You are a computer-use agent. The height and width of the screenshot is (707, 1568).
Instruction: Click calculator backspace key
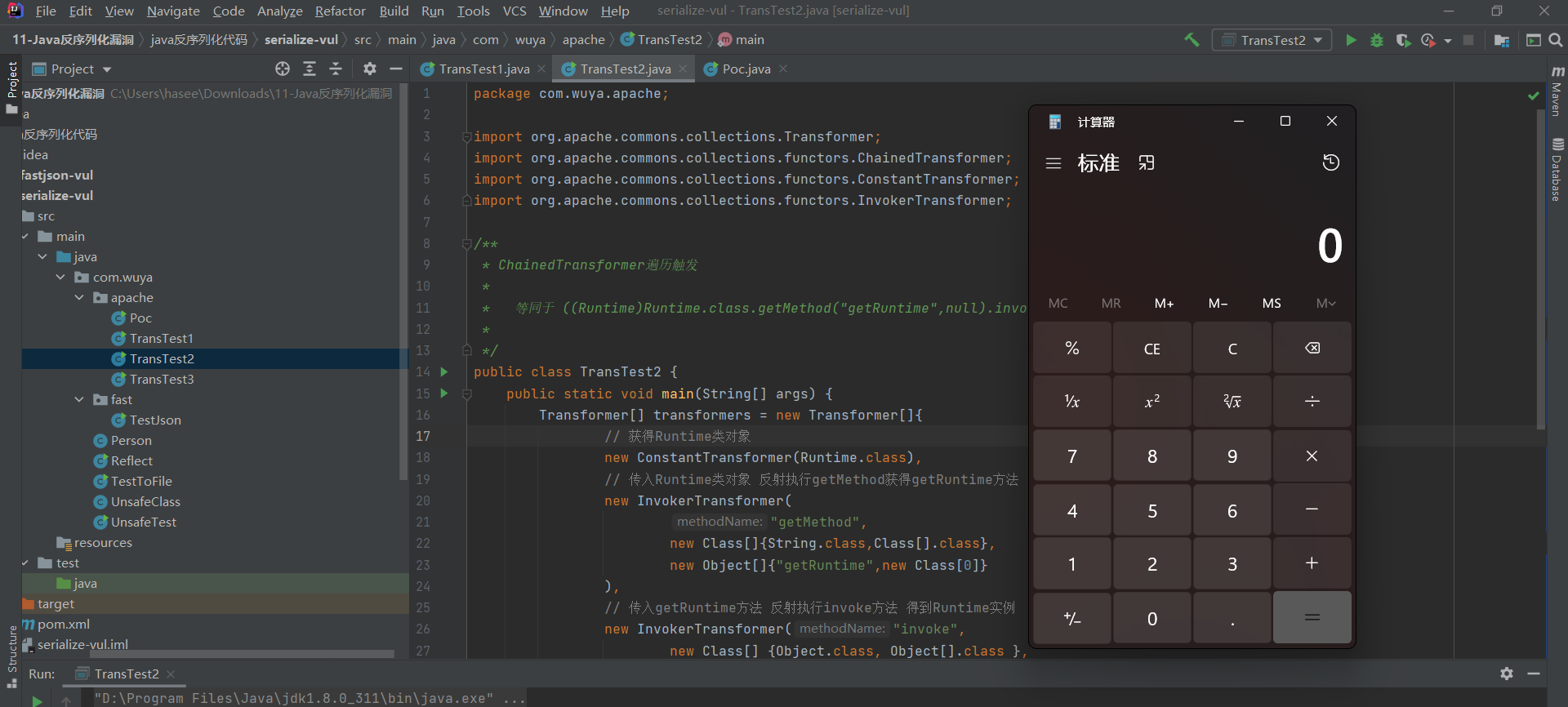[1312, 348]
